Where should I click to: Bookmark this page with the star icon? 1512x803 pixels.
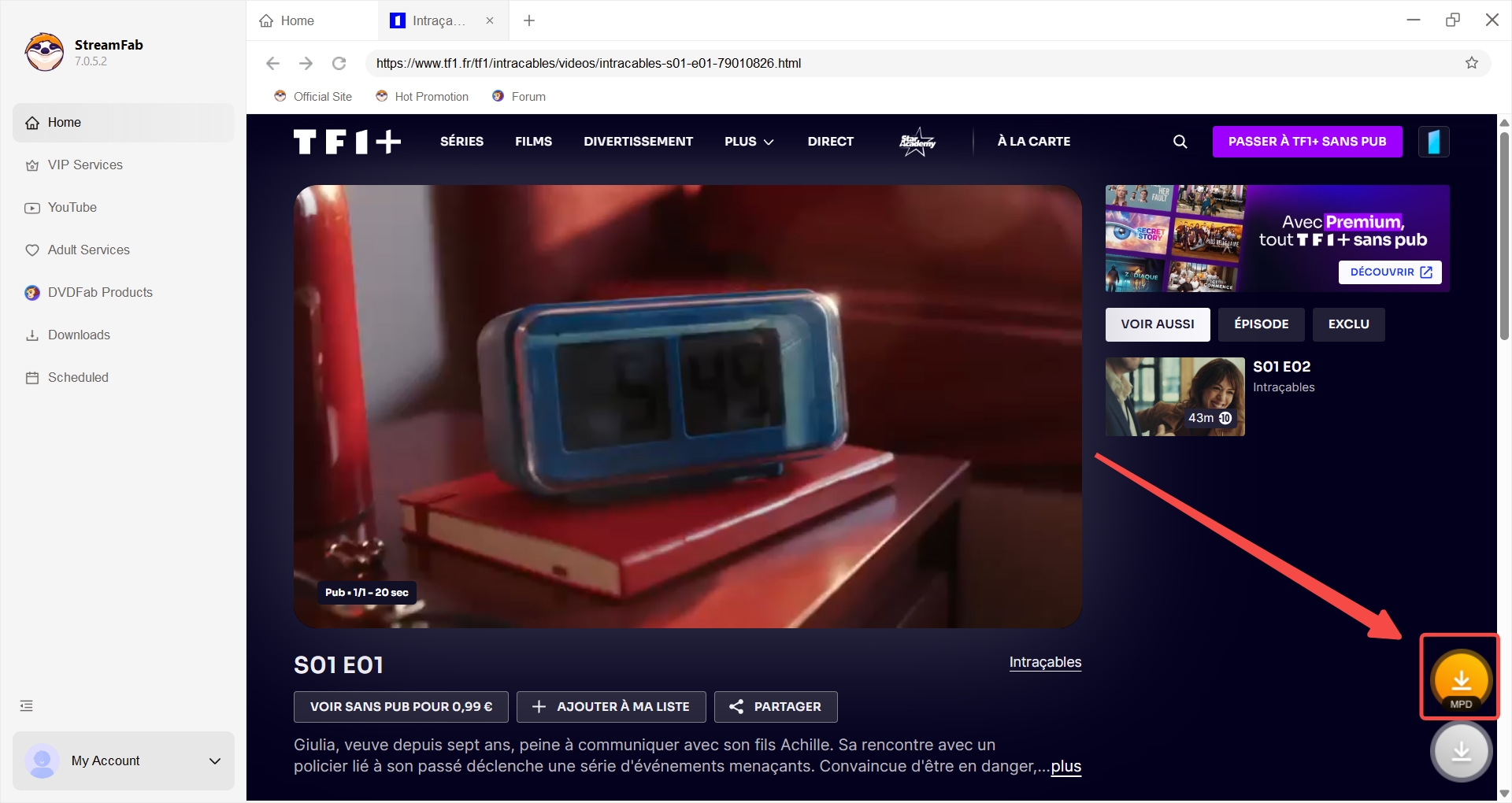click(1472, 63)
